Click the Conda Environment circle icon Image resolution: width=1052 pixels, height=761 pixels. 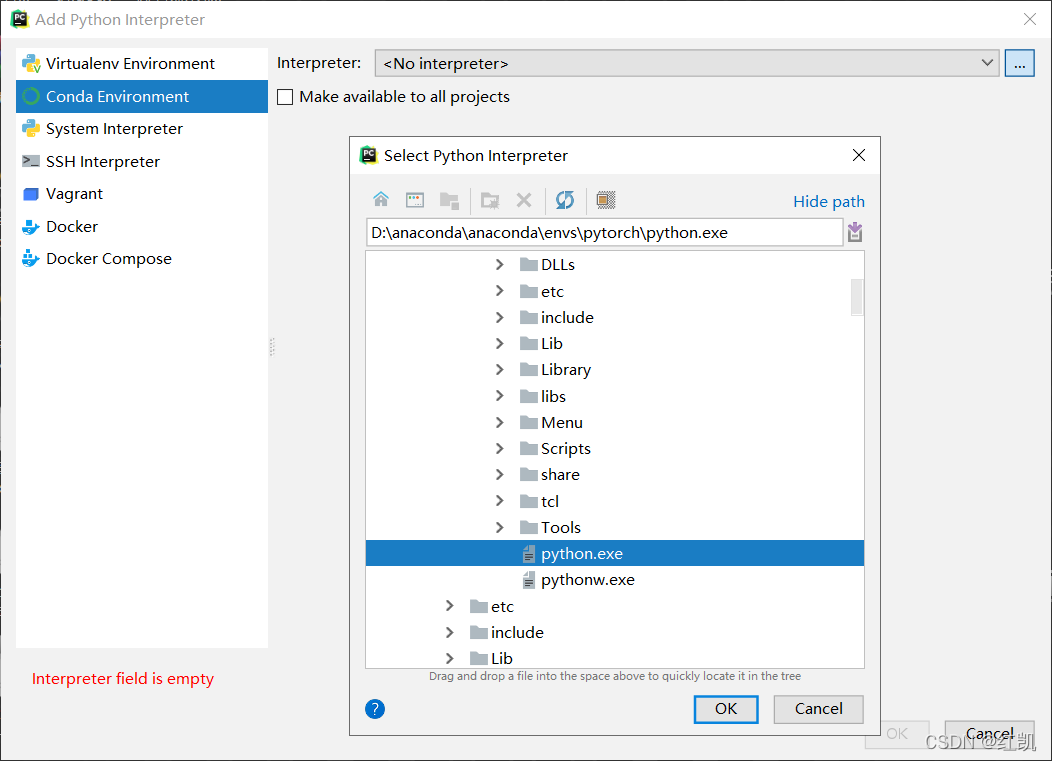(x=31, y=97)
